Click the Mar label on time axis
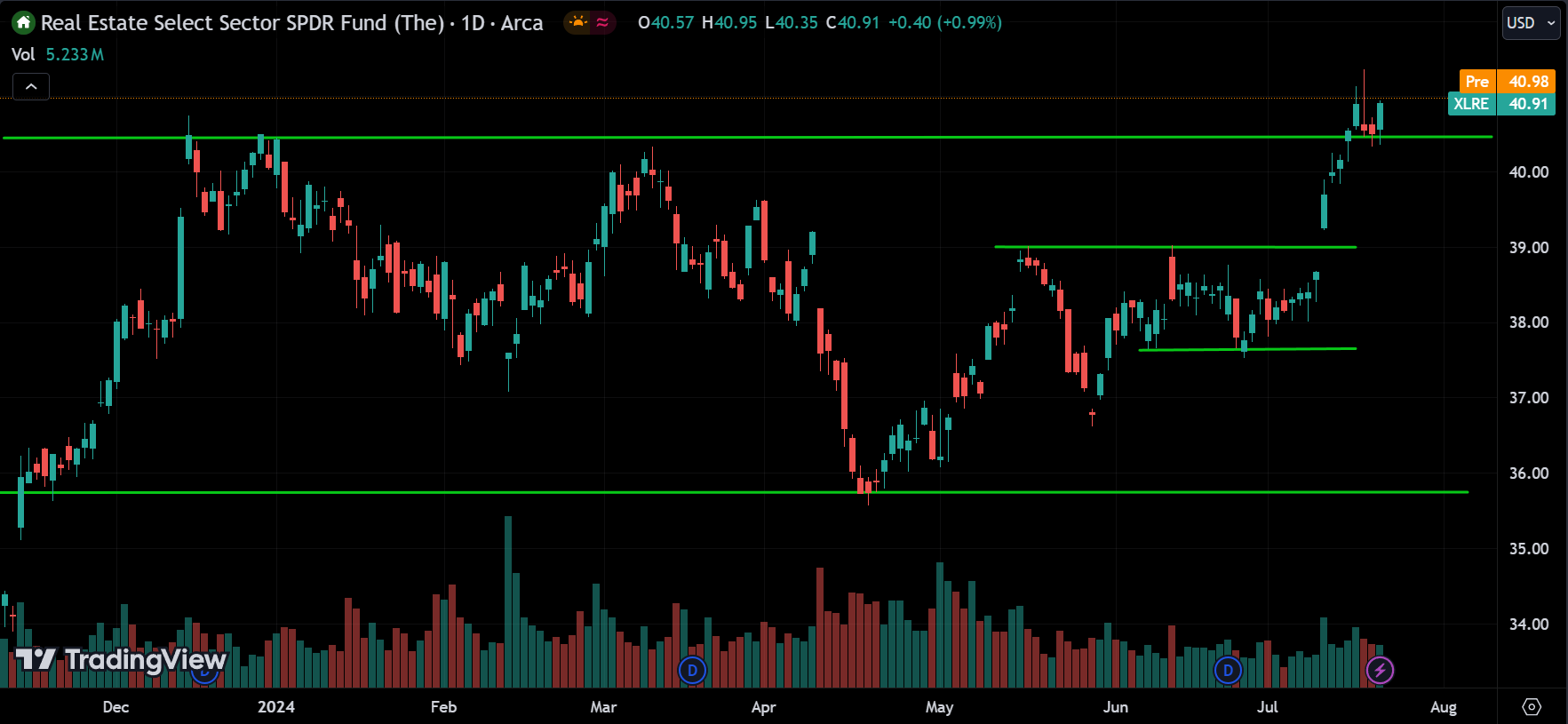The height and width of the screenshot is (724, 1568). [x=603, y=707]
